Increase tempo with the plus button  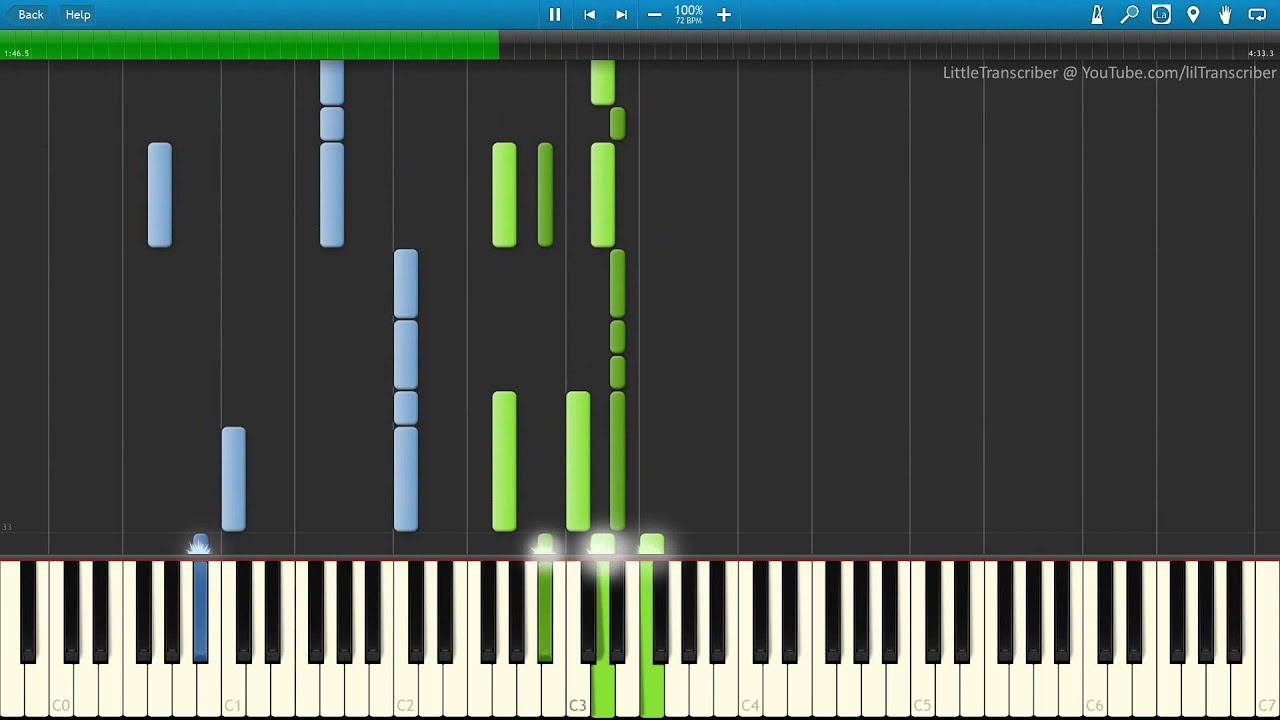click(724, 15)
